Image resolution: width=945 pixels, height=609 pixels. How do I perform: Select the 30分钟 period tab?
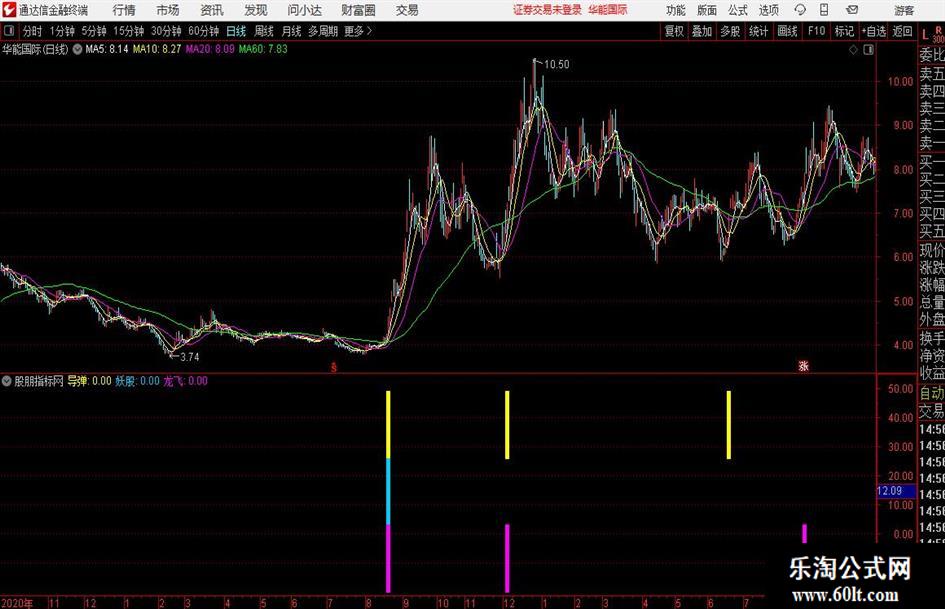coord(166,31)
